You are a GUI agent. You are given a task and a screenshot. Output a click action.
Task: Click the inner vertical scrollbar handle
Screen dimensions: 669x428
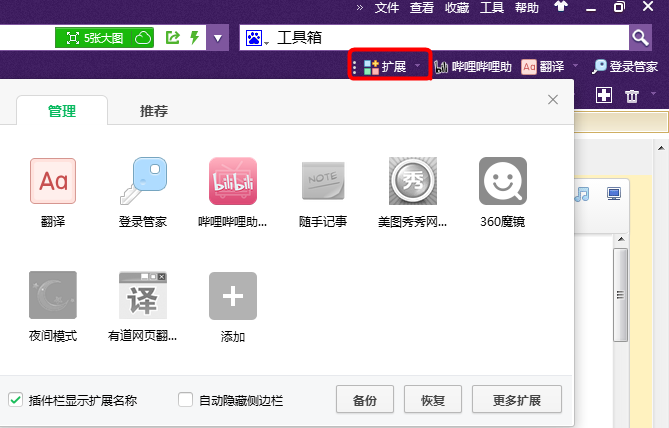coord(620,295)
